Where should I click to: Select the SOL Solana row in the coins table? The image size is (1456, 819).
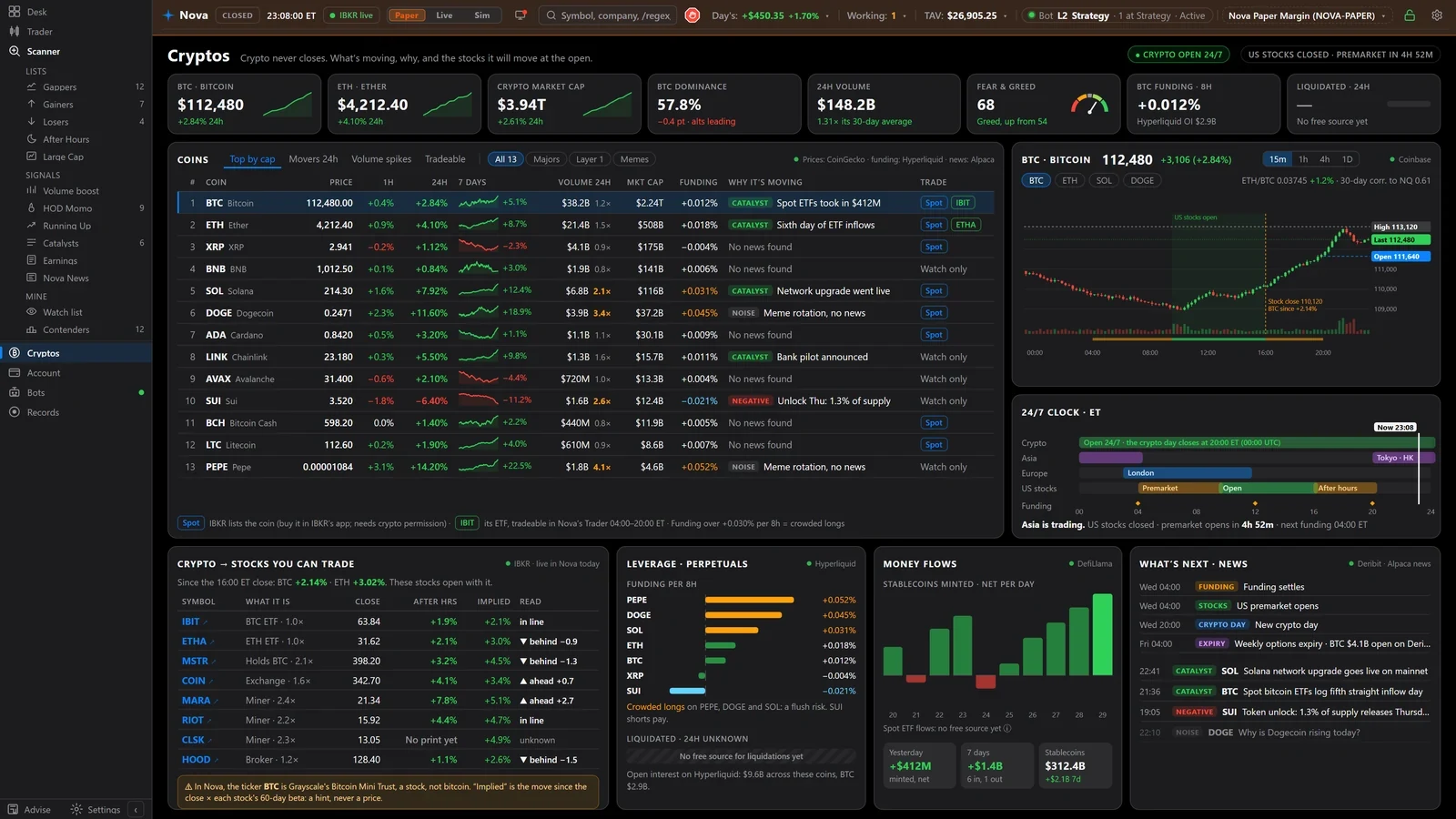(x=584, y=291)
